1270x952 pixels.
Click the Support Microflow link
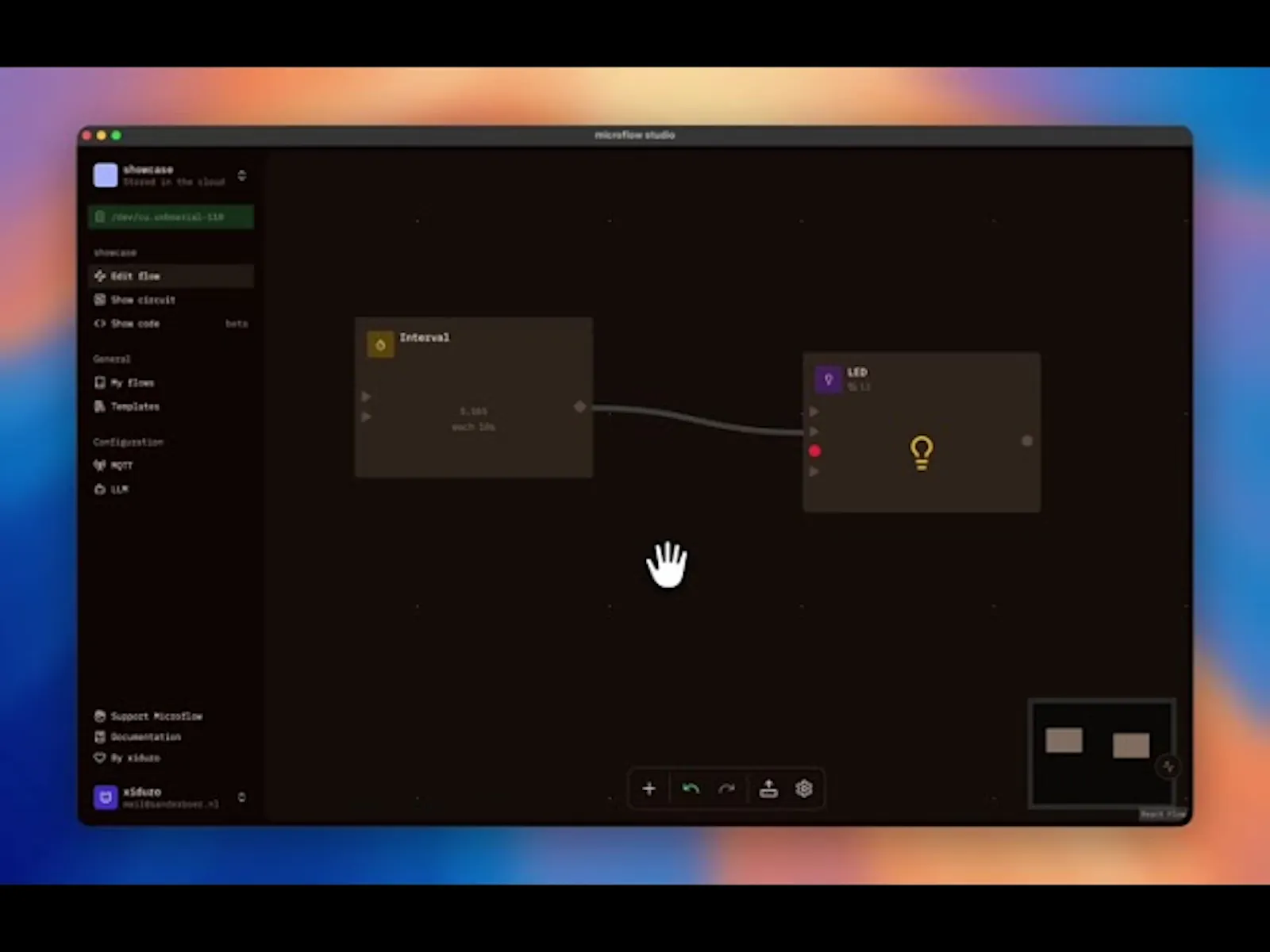pos(148,716)
